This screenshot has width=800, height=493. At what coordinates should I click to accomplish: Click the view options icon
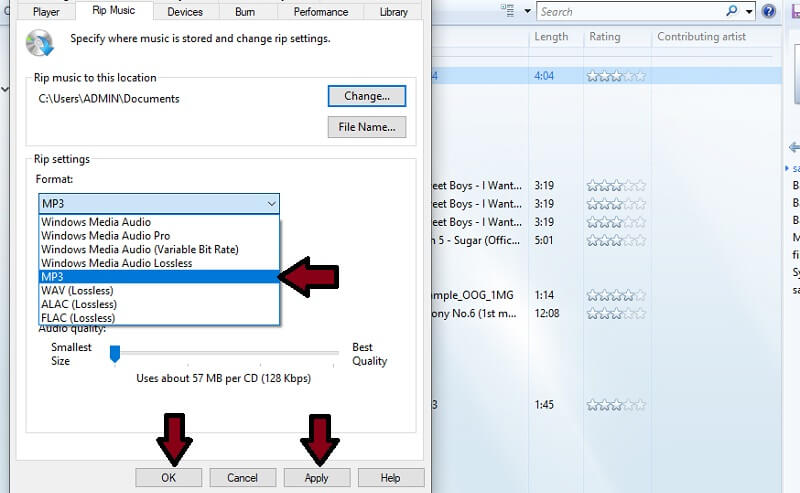[508, 11]
